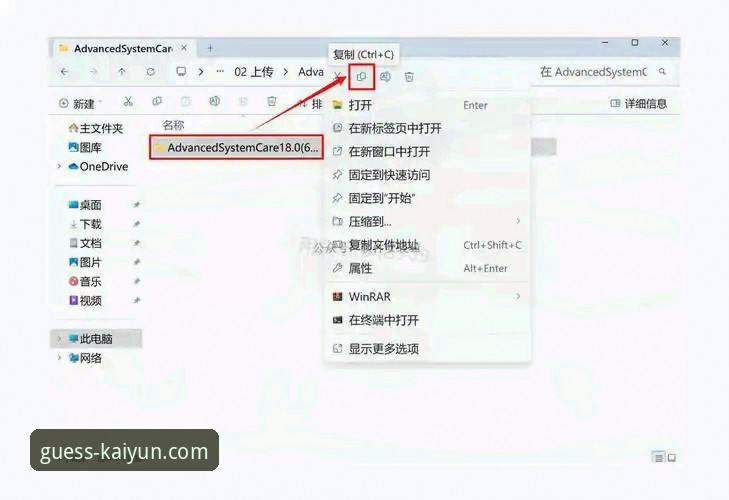The width and height of the screenshot is (729, 500).
Task: Open the 压缩到... submenu arrow
Action: tap(518, 221)
